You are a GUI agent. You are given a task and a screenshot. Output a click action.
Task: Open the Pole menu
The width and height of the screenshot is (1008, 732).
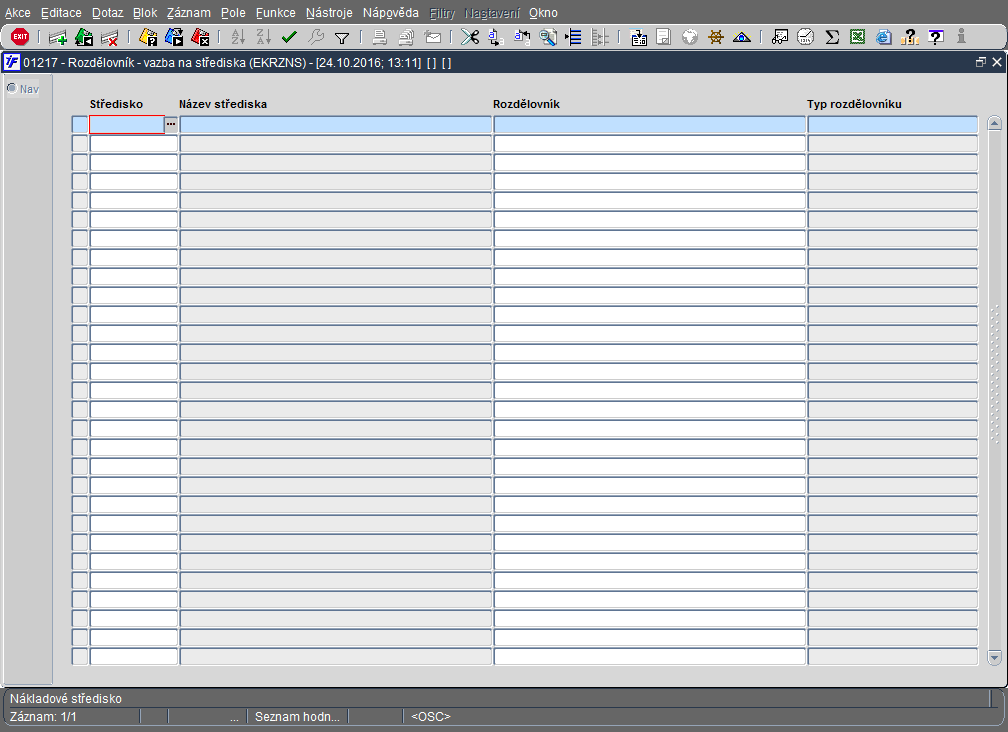click(233, 13)
